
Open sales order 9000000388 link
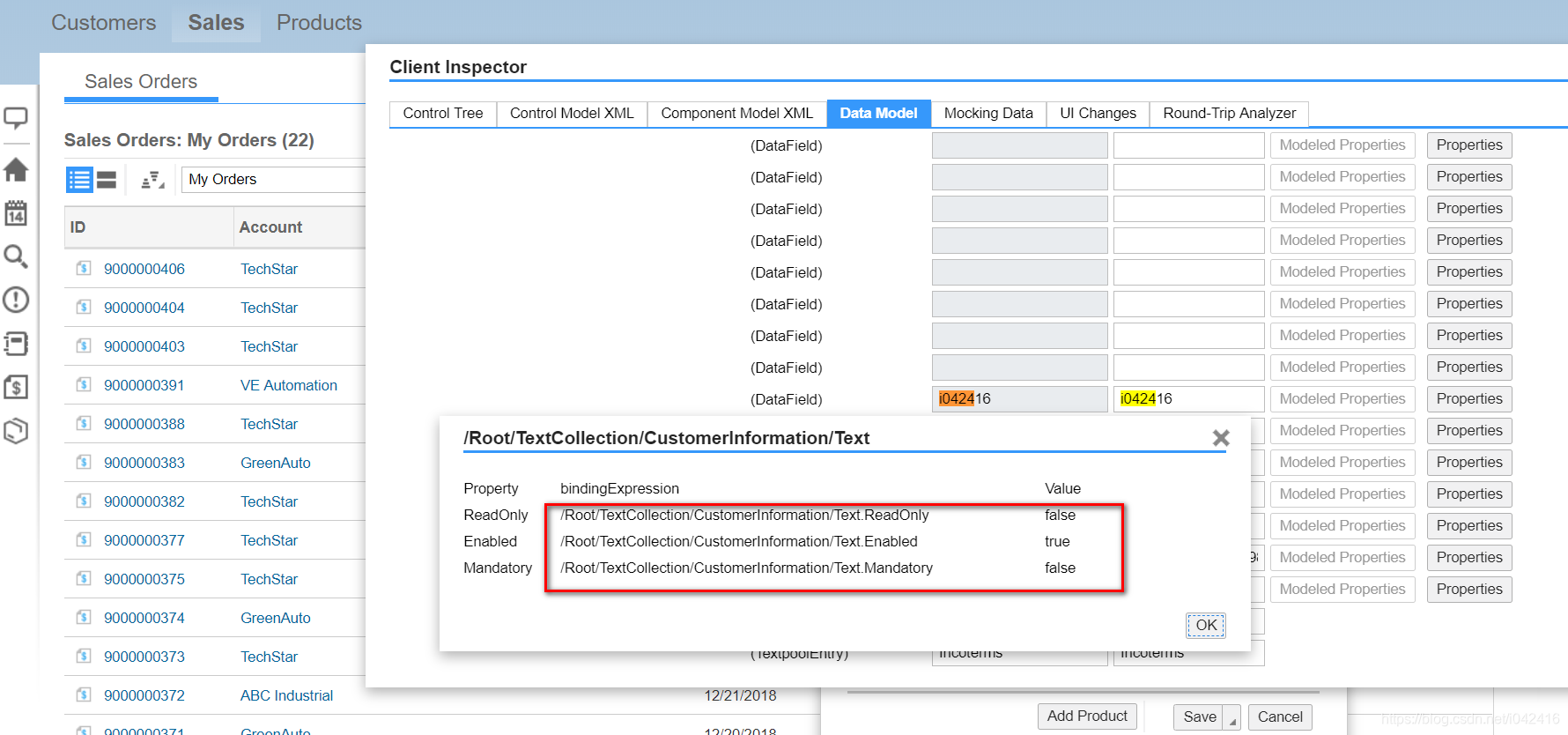(x=144, y=424)
